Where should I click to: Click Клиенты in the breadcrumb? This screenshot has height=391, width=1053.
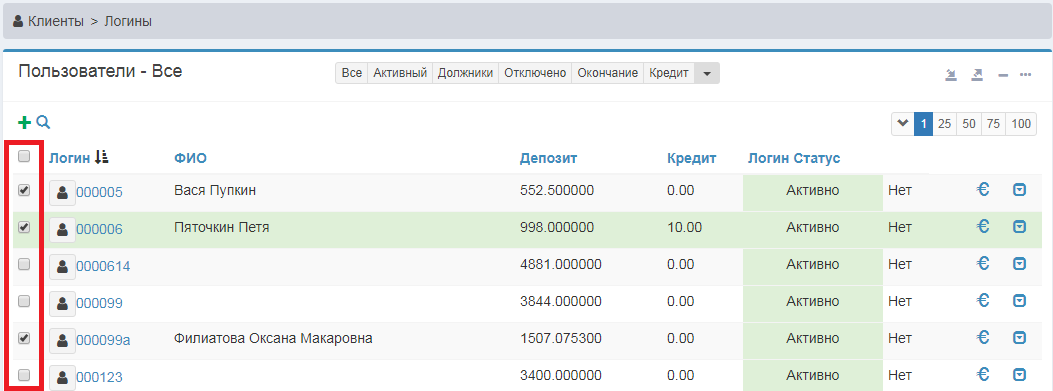tap(56, 21)
